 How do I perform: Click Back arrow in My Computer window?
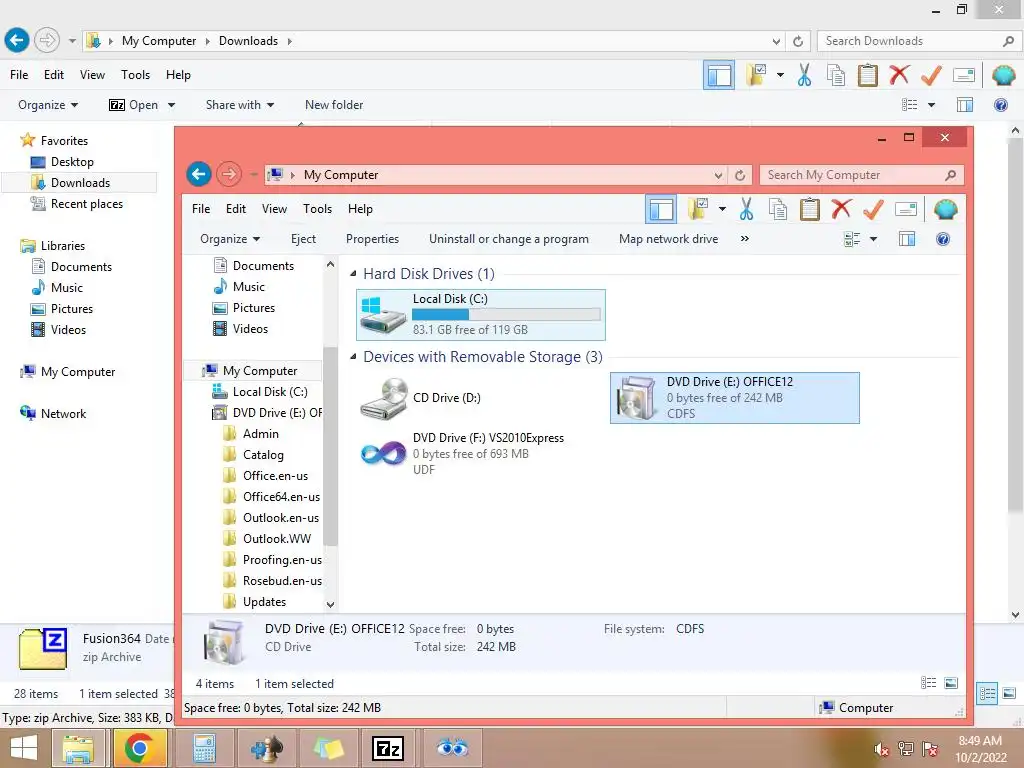point(199,174)
